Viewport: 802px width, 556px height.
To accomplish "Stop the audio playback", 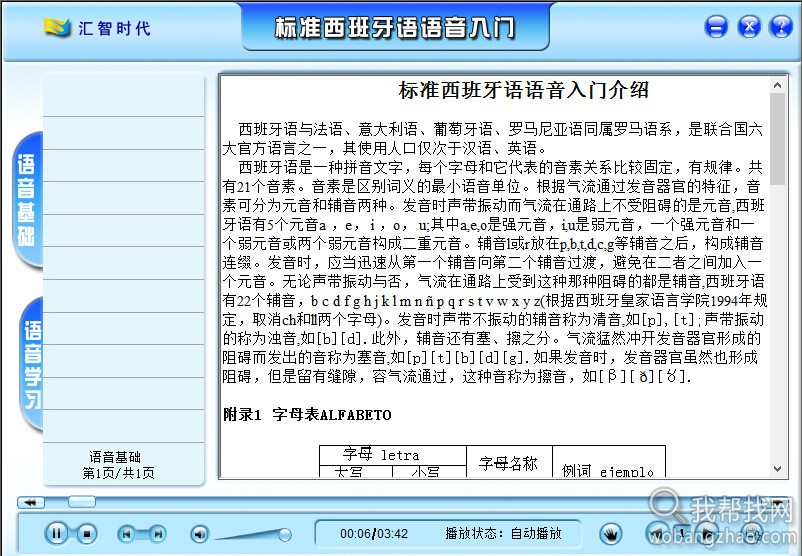I will pos(87,533).
